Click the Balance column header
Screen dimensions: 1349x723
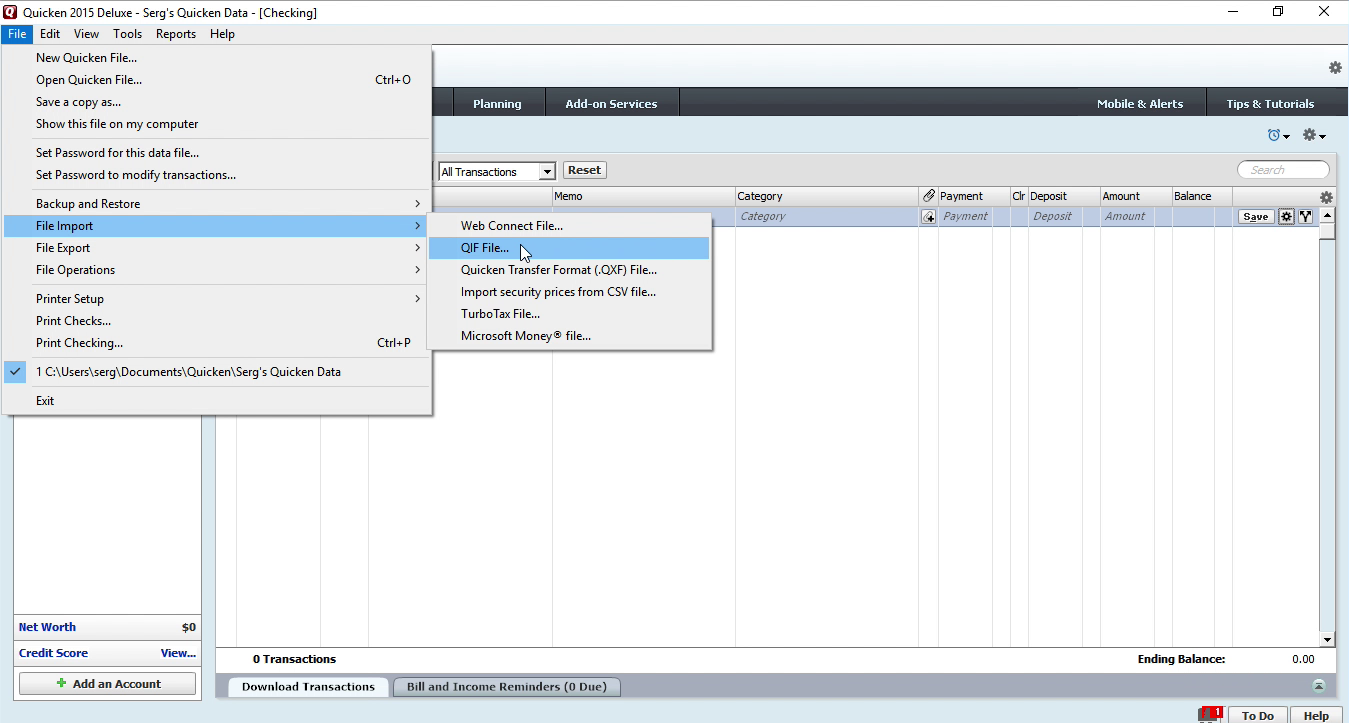coord(1202,196)
